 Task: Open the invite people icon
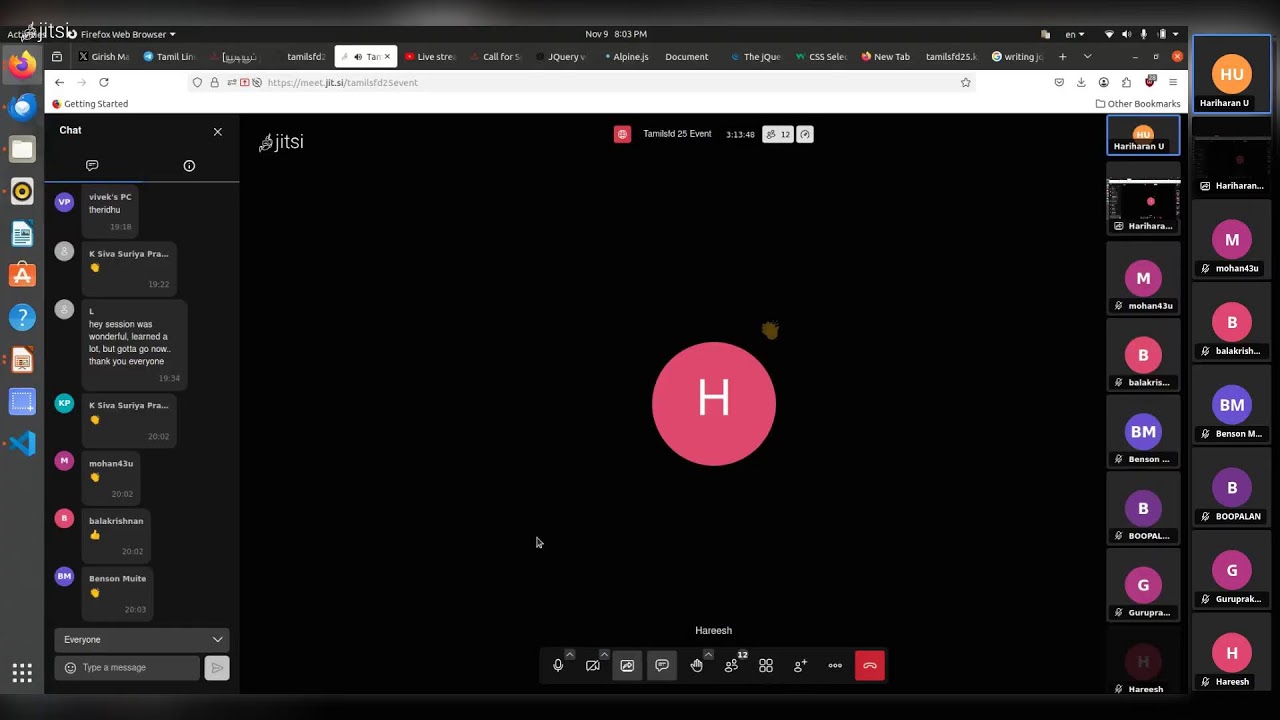coord(800,666)
